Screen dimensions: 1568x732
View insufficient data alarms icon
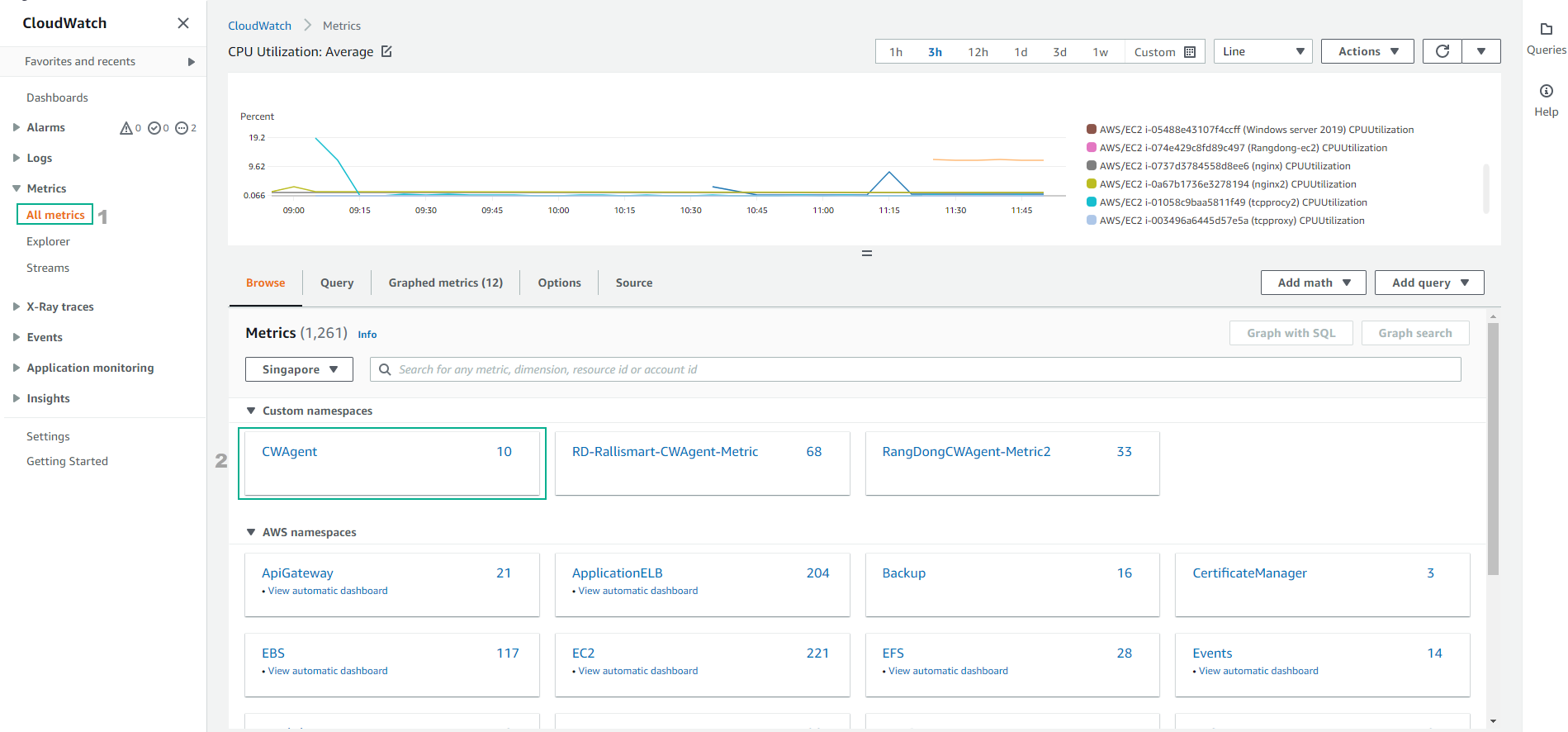click(x=182, y=128)
